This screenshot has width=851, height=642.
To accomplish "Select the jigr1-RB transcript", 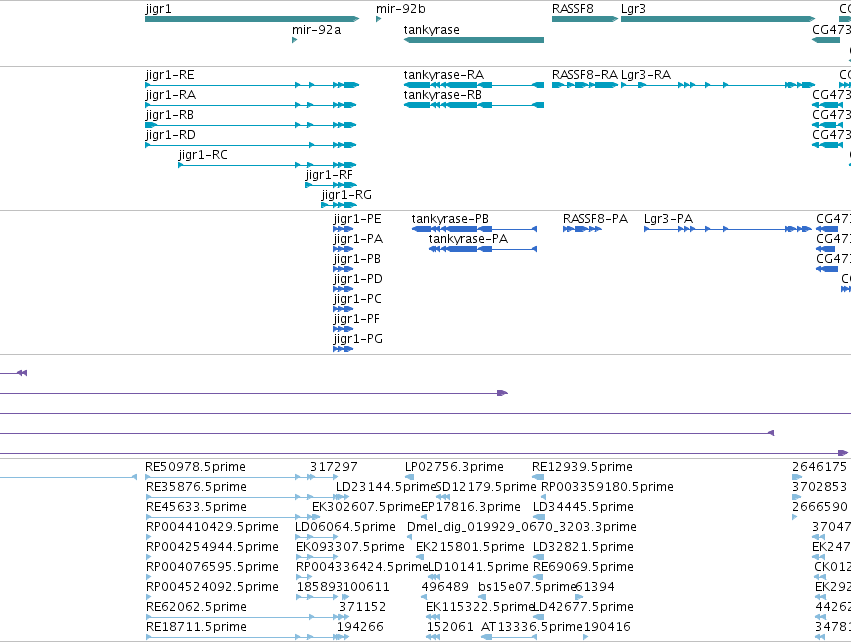I will (251, 125).
